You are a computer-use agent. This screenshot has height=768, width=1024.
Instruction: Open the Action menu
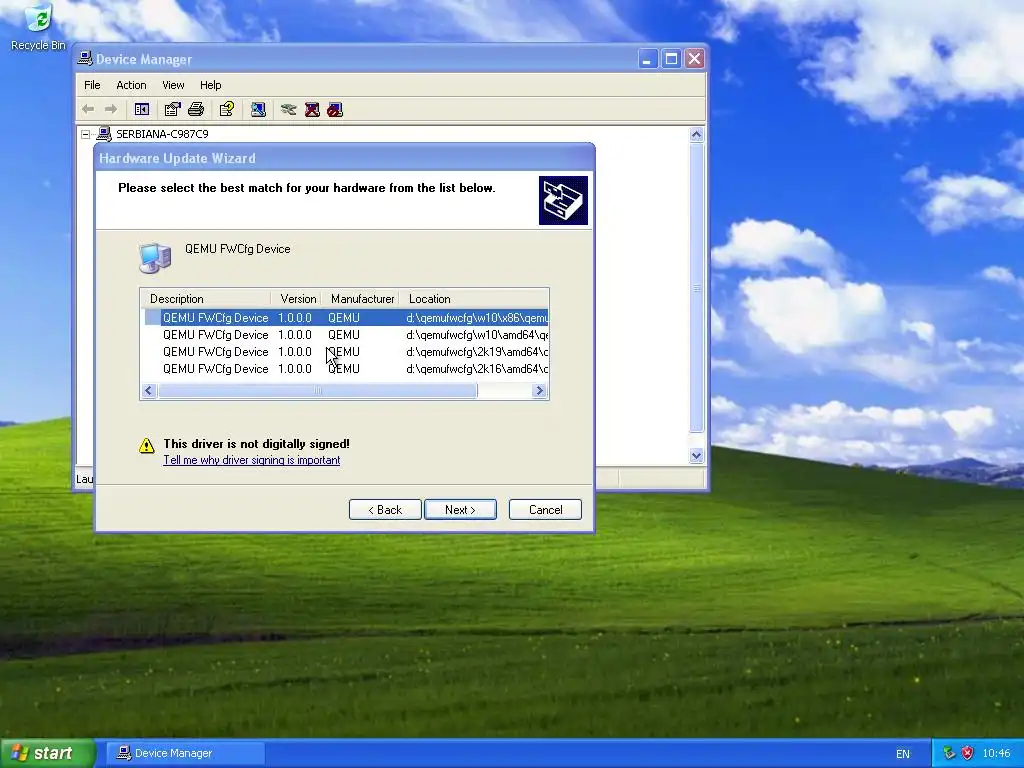(x=131, y=85)
